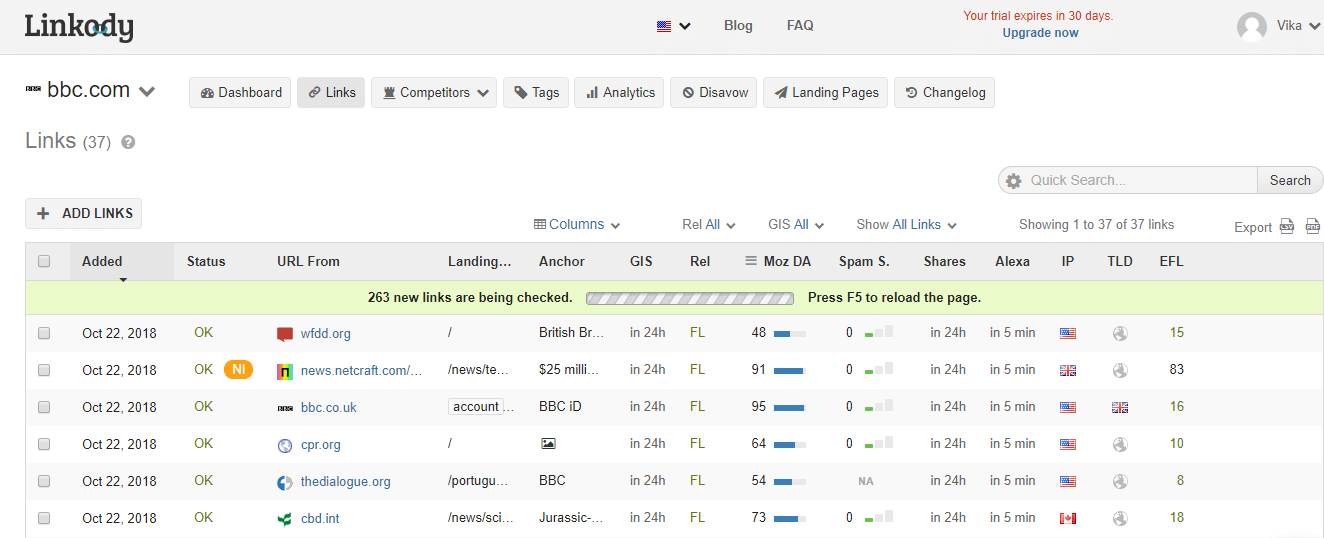Image resolution: width=1324 pixels, height=538 pixels.
Task: Expand the Show All Links filter
Action: 906,224
